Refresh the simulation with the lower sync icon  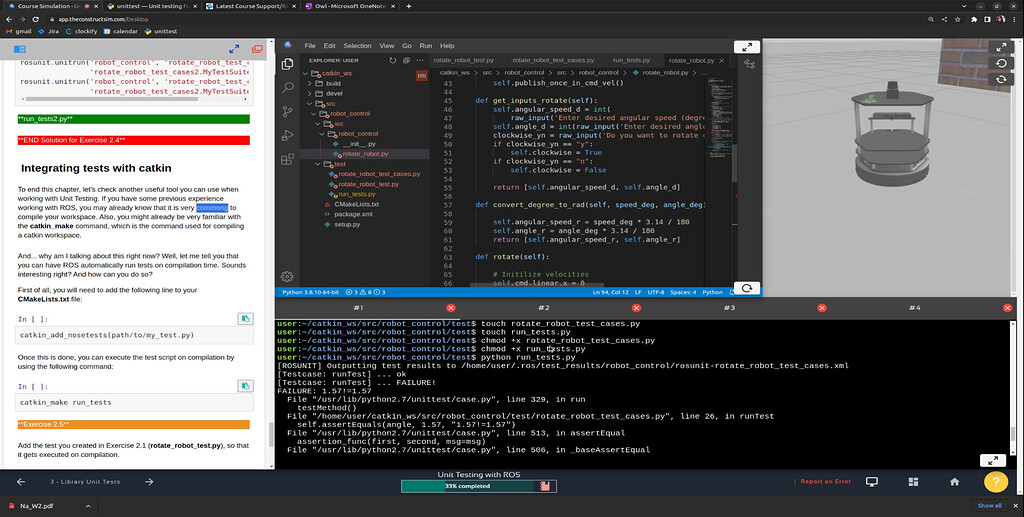pos(1000,79)
